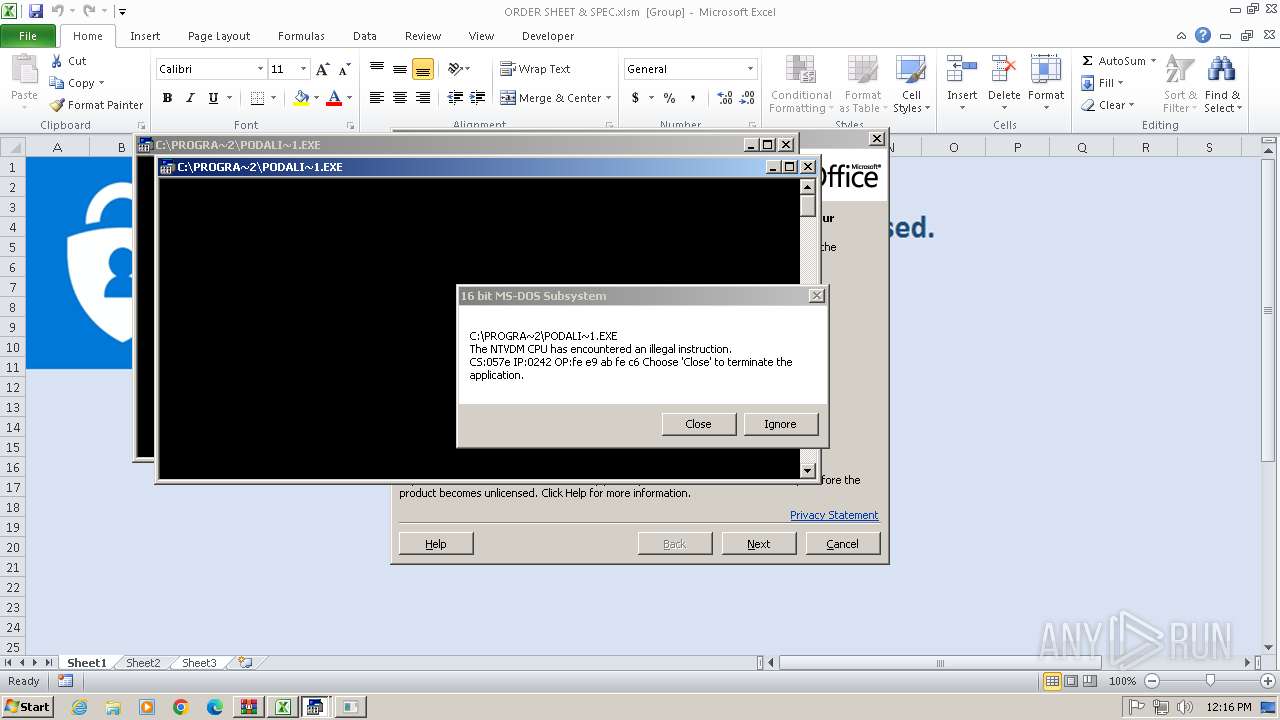The image size is (1280, 720).
Task: Open the font size 11 dropdown
Action: [x=303, y=69]
